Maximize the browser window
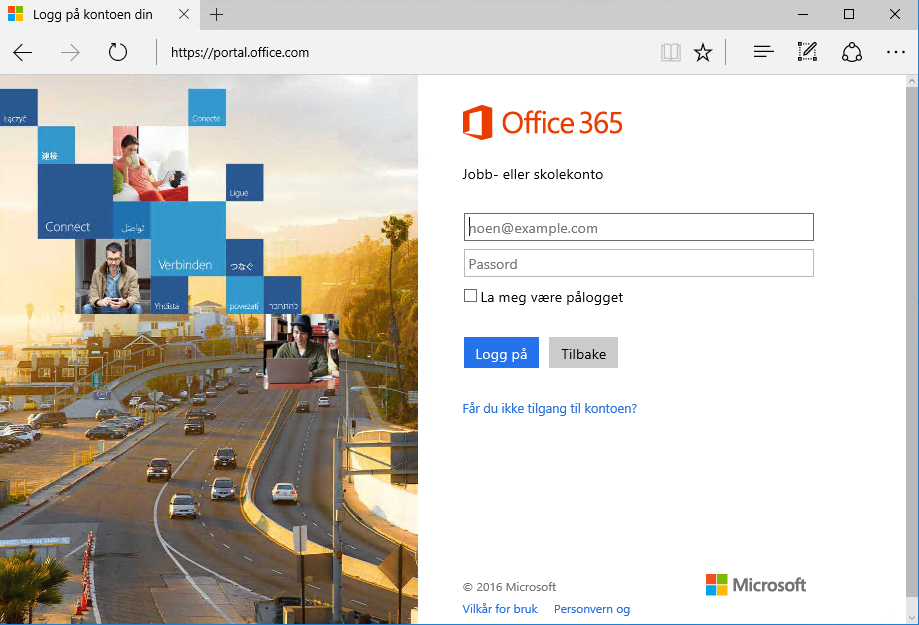 [x=849, y=14]
